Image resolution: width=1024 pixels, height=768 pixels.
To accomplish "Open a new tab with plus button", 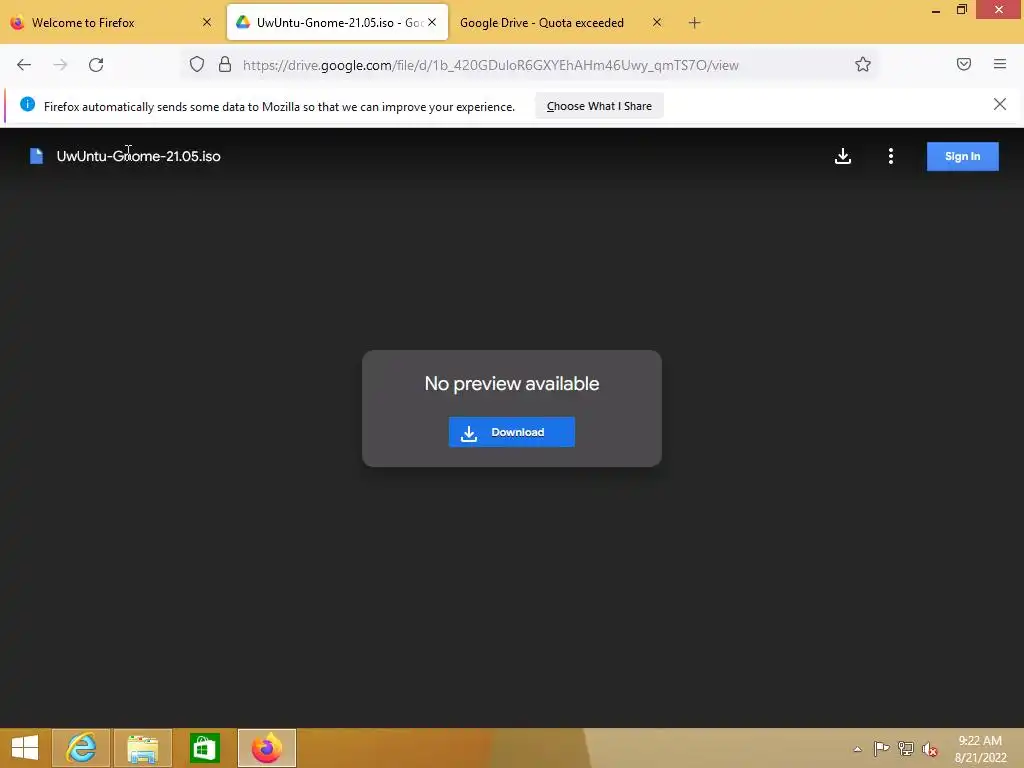I will [x=694, y=23].
